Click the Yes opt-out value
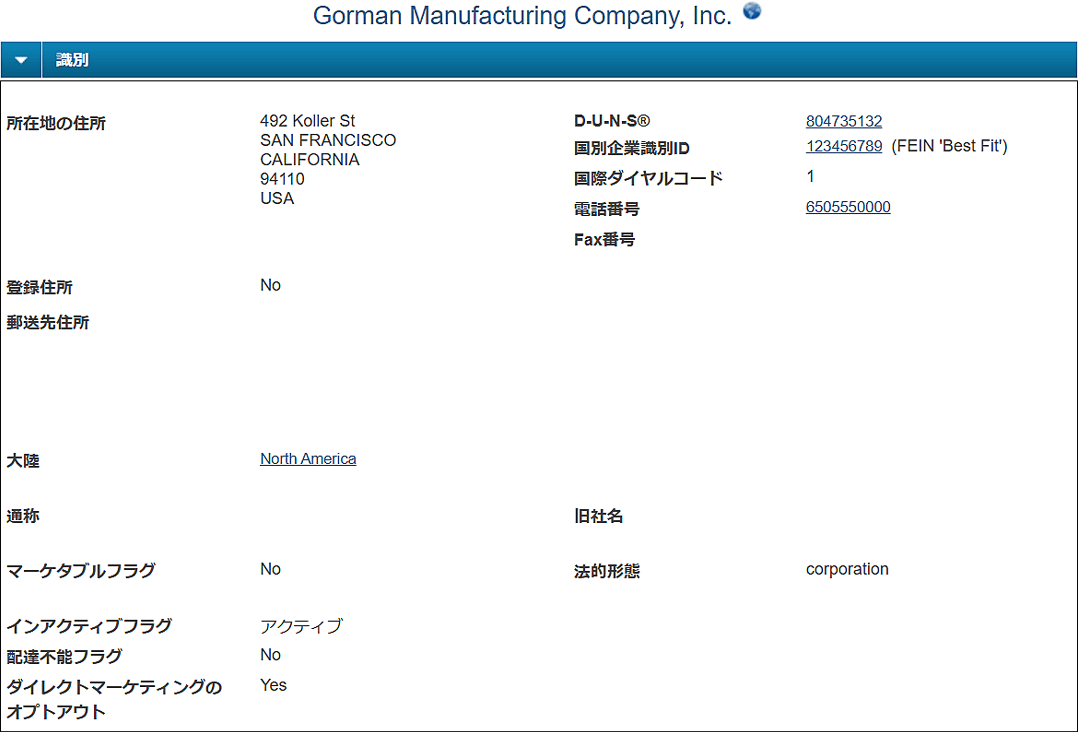The image size is (1078, 732). click(274, 685)
